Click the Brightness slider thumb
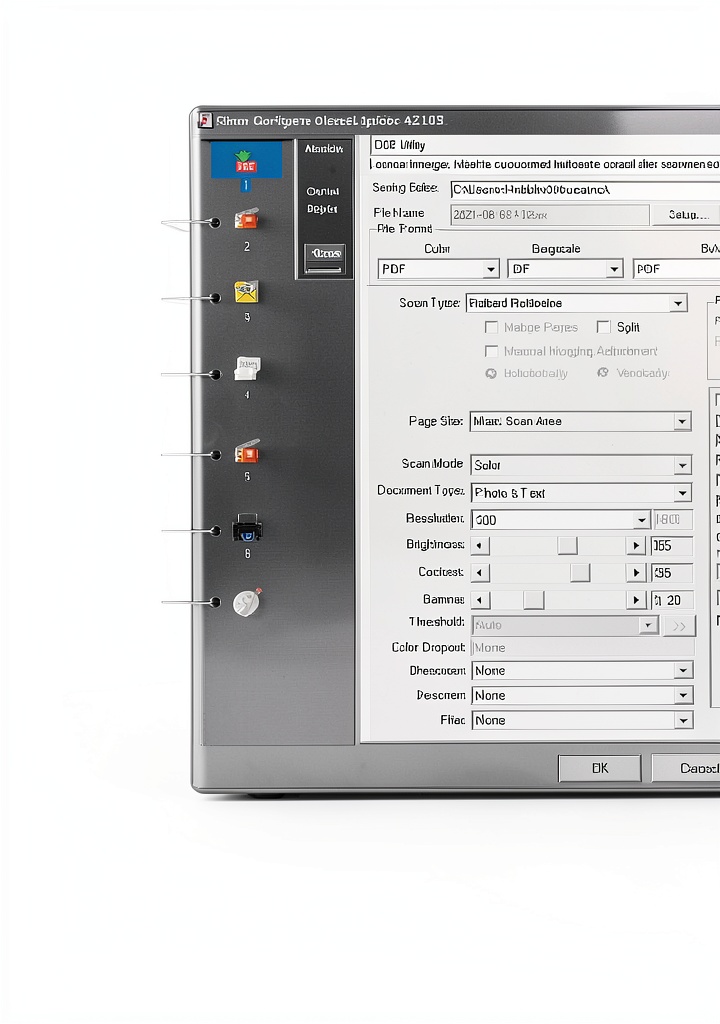The height and width of the screenshot is (1024, 720). (x=567, y=545)
